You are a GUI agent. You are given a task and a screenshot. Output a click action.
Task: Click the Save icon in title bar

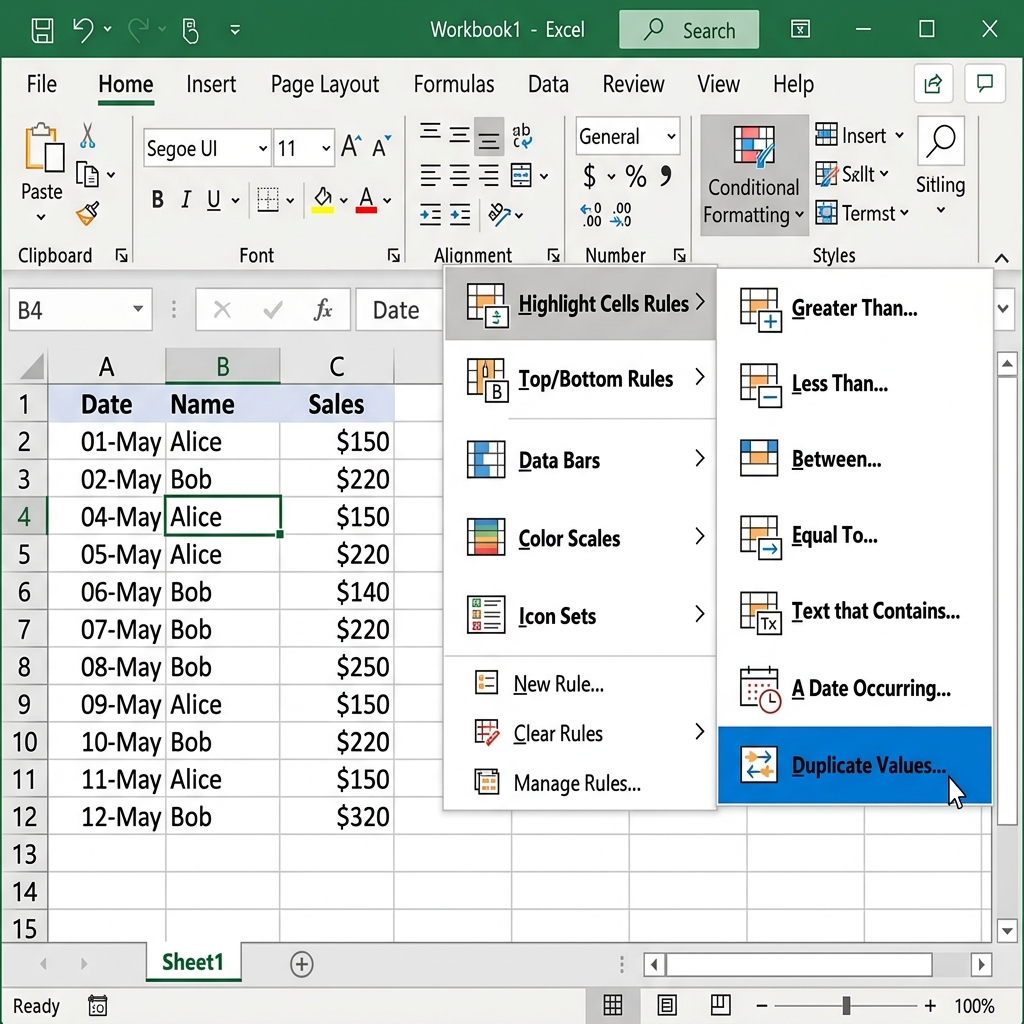tap(42, 30)
